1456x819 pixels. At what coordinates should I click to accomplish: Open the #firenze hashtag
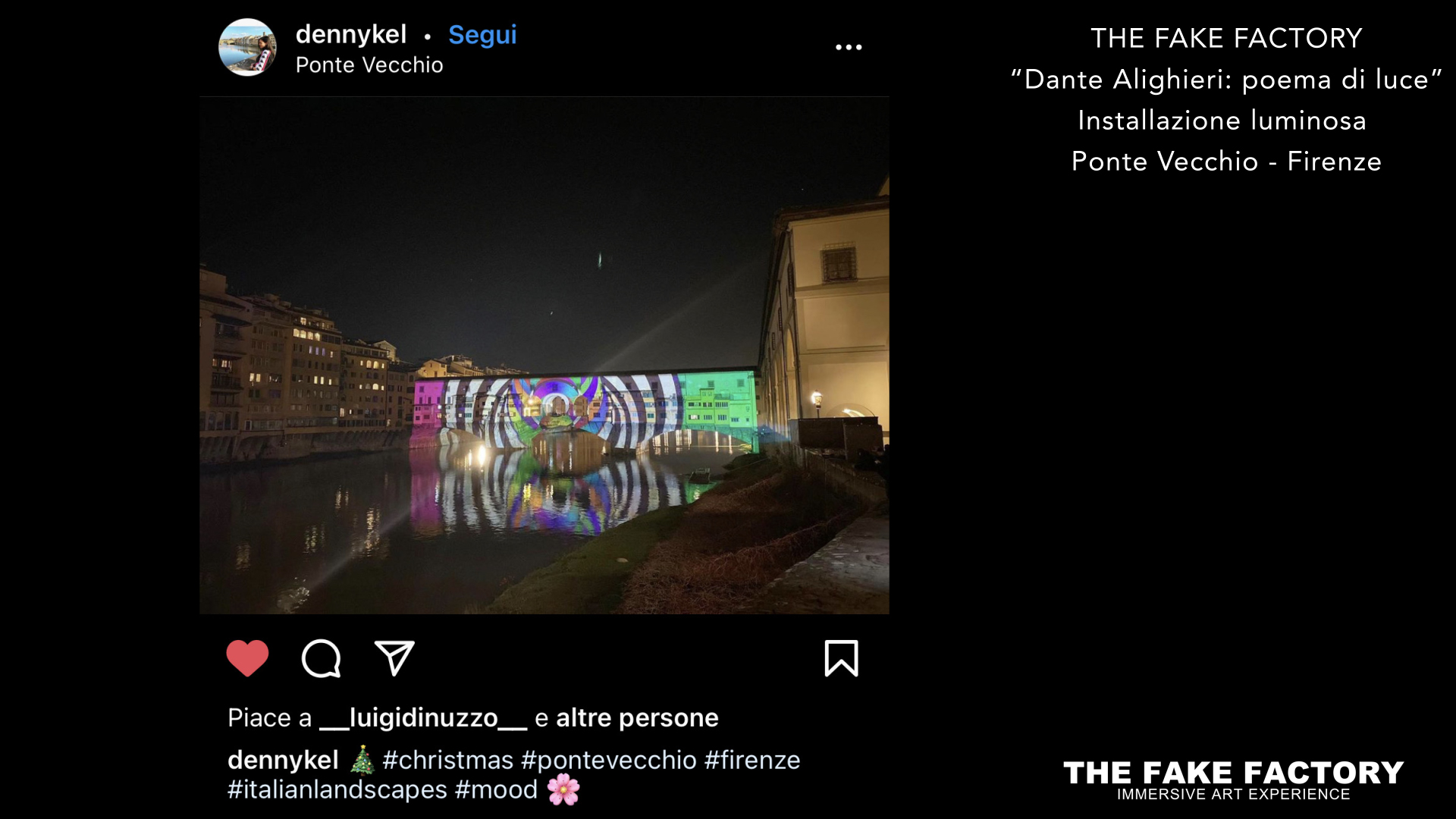(752, 760)
